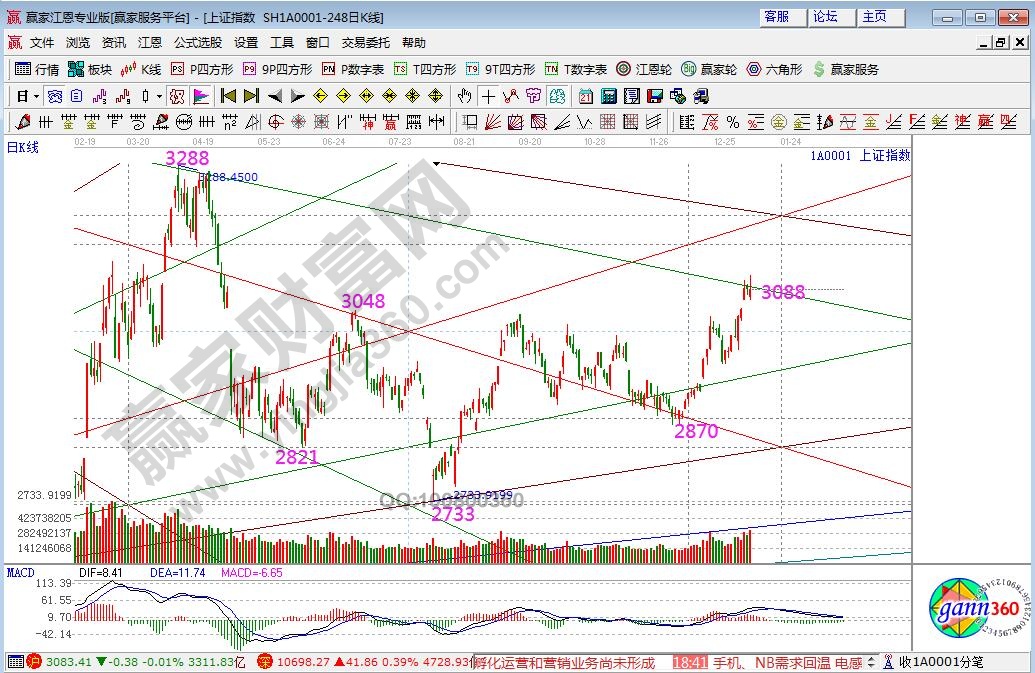Select the hand pan tool
The height and width of the screenshot is (673, 1035).
[464, 96]
